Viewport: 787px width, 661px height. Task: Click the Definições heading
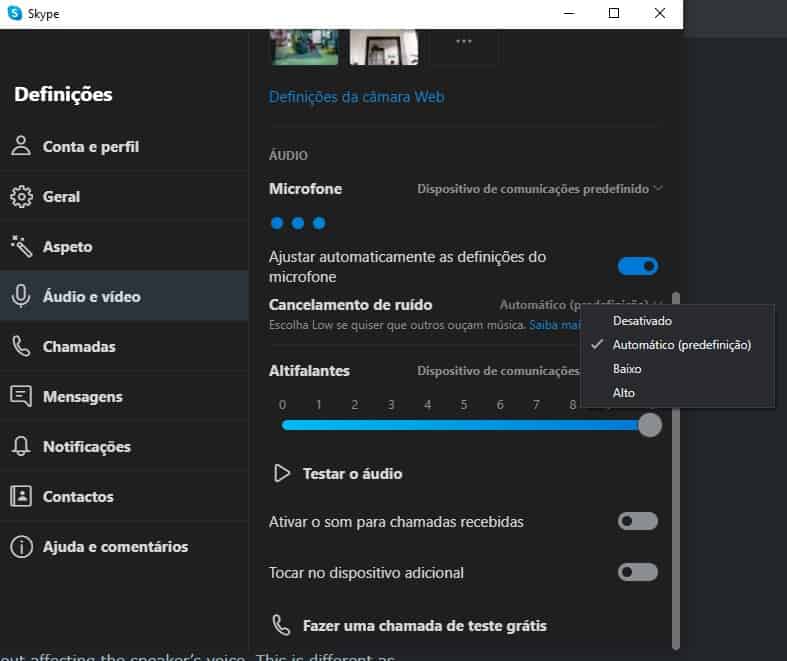coord(63,94)
